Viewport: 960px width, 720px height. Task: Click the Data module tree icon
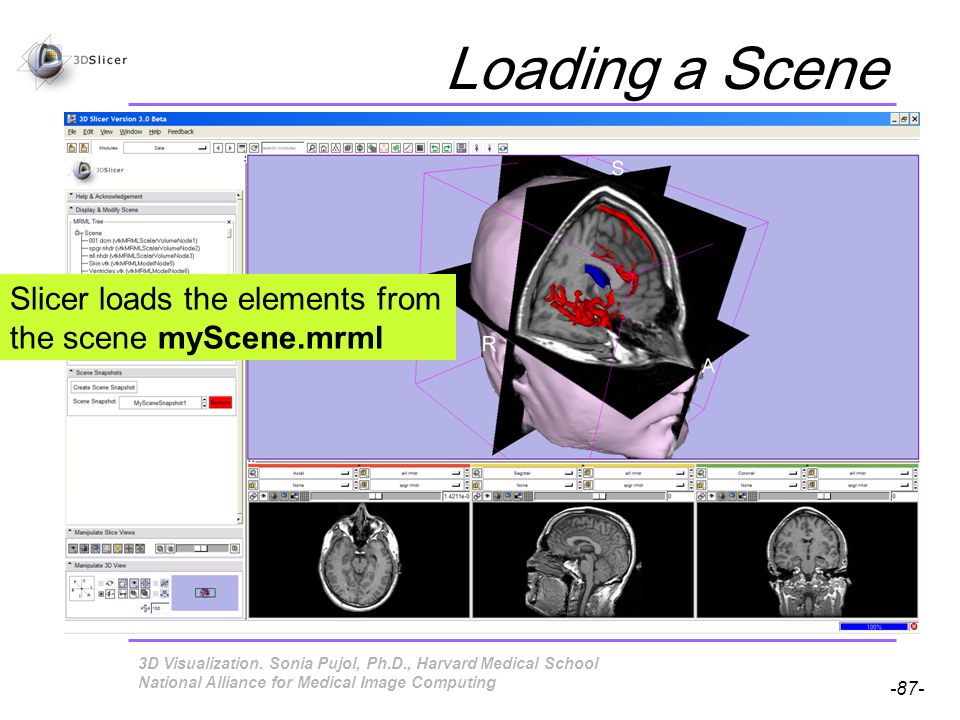pyautogui.click(x=336, y=148)
